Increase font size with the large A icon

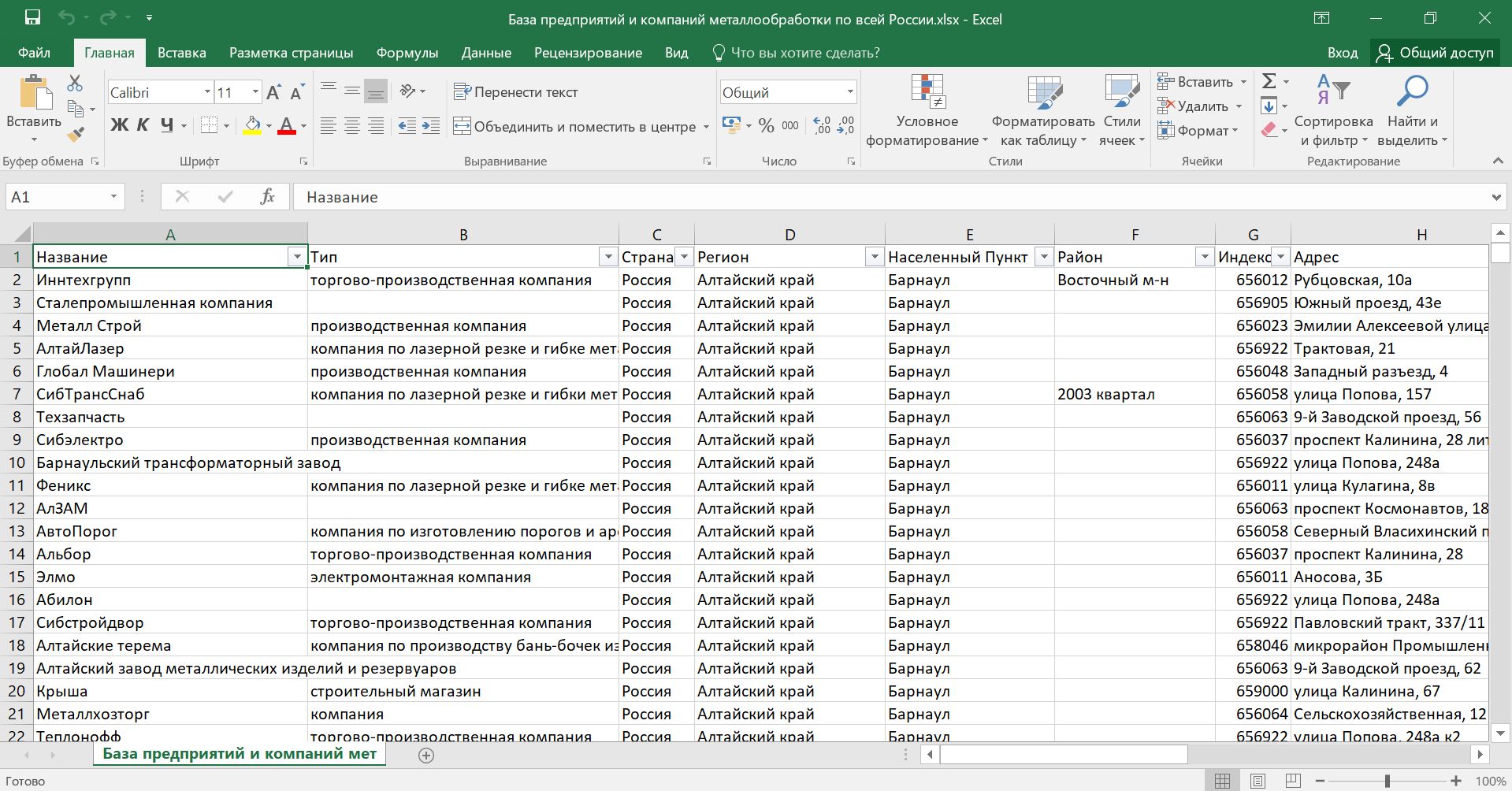273,93
